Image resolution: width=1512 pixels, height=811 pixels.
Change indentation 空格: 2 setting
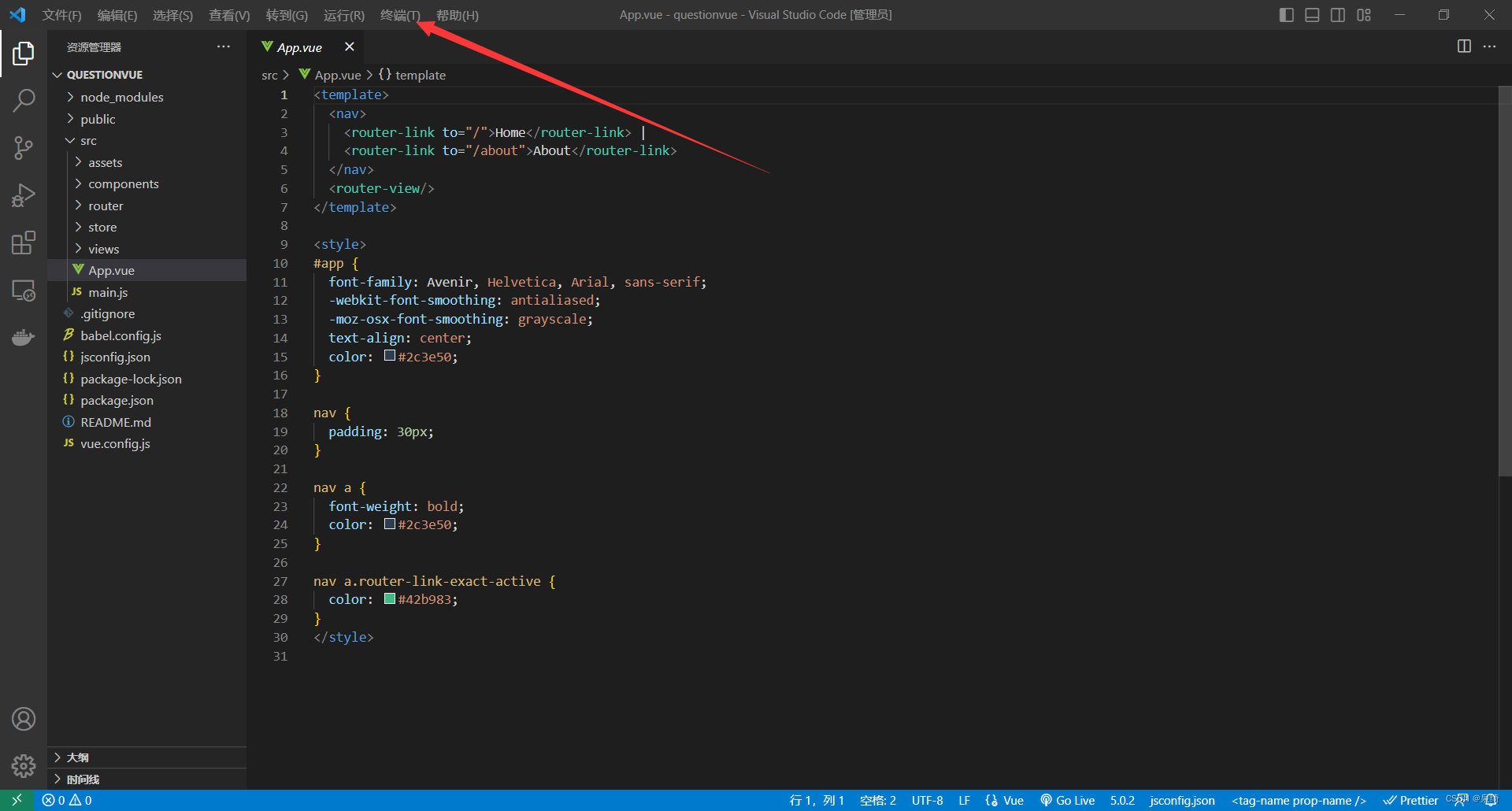coord(877,800)
